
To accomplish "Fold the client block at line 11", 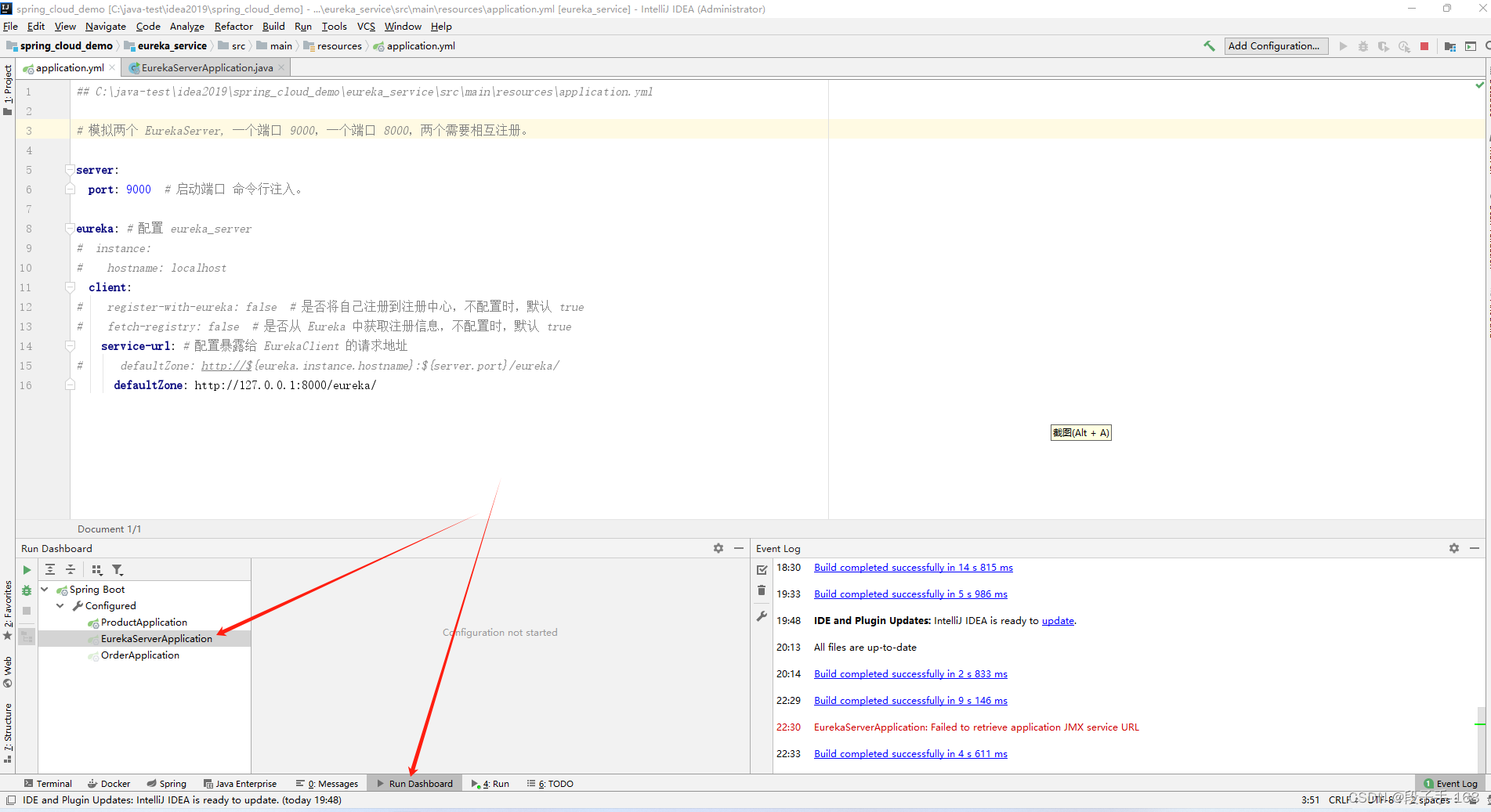I will [x=70, y=287].
